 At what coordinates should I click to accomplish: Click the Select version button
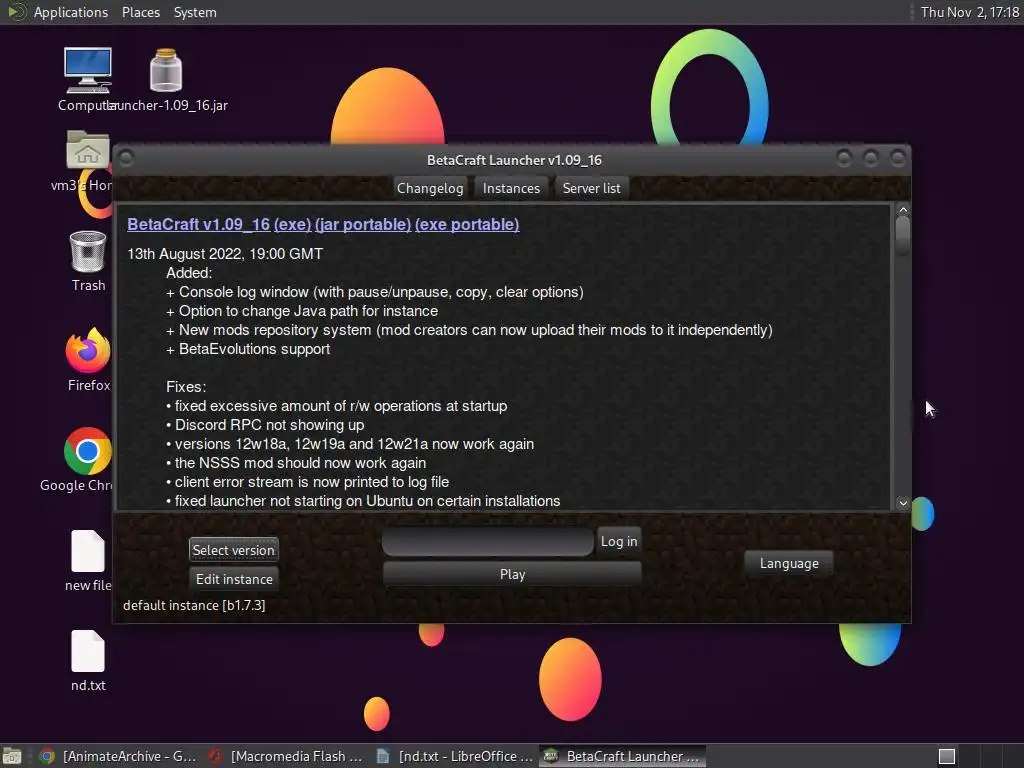[x=234, y=550]
